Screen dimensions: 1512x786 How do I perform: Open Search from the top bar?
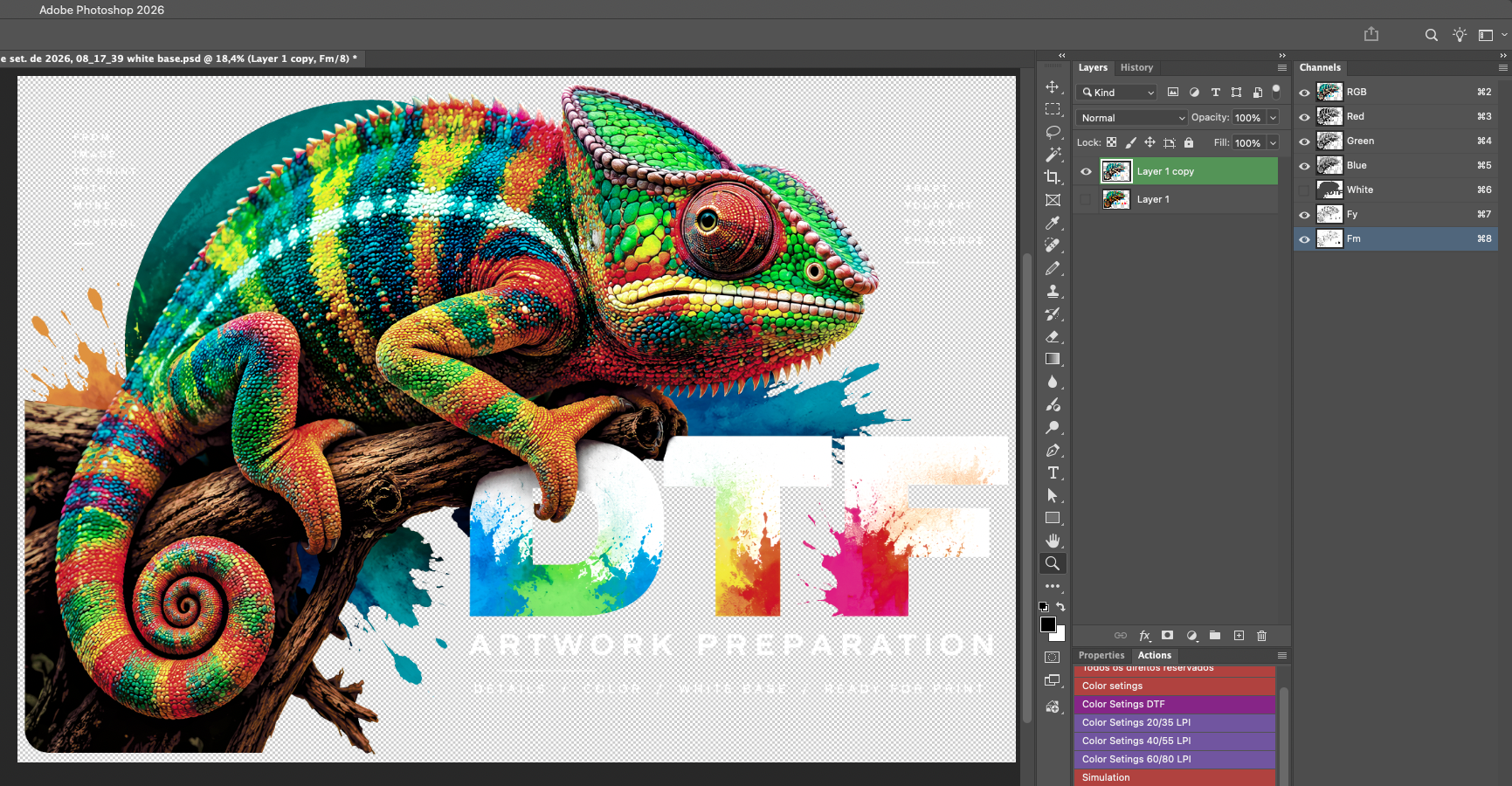coord(1431,35)
